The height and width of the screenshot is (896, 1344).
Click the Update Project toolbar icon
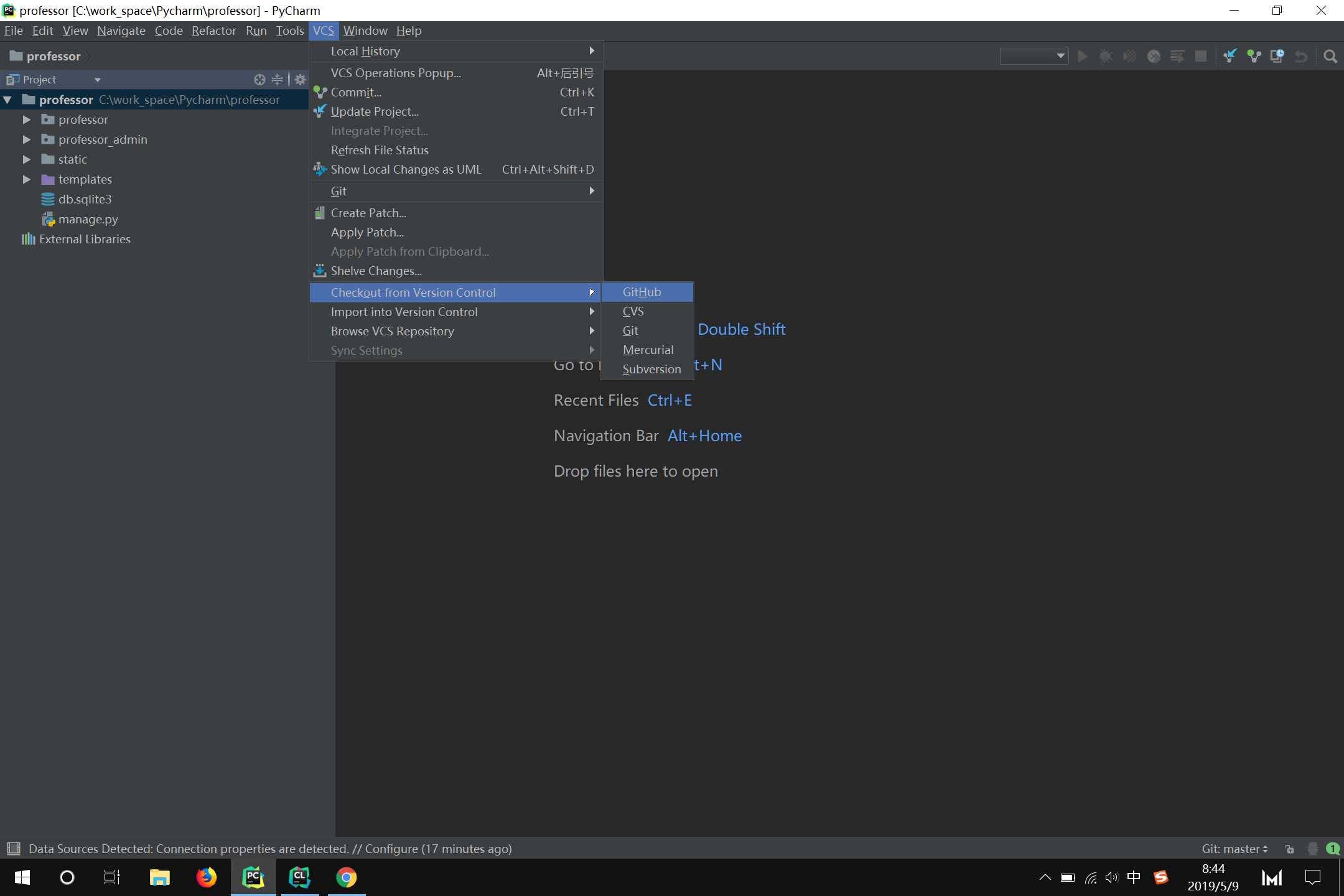click(x=1230, y=57)
